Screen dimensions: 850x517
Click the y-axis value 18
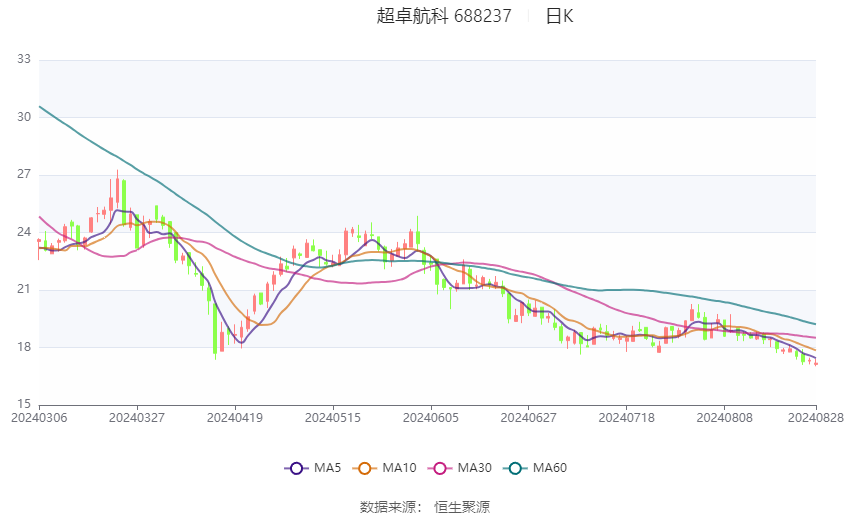pos(24,347)
